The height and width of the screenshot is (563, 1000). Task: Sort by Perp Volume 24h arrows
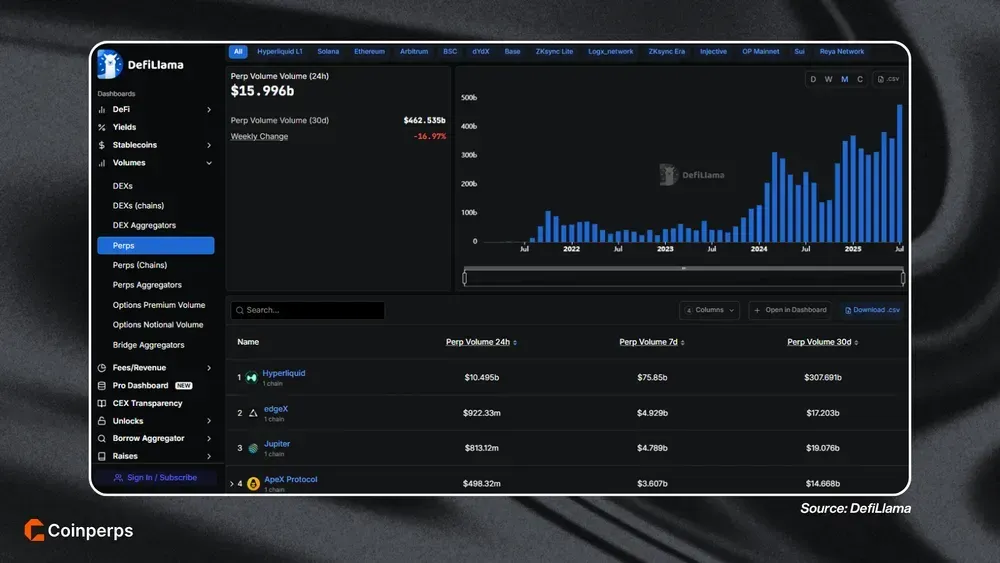click(x=515, y=343)
